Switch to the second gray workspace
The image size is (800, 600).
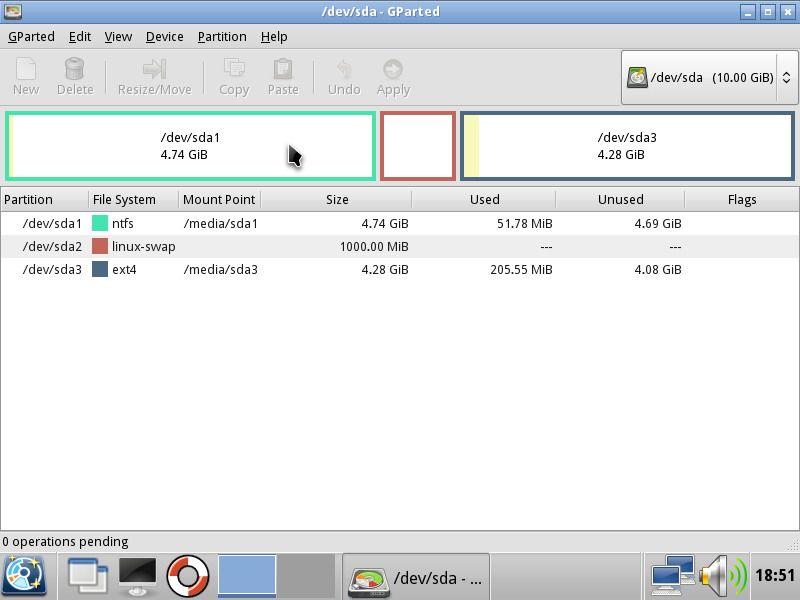pyautogui.click(x=306, y=576)
